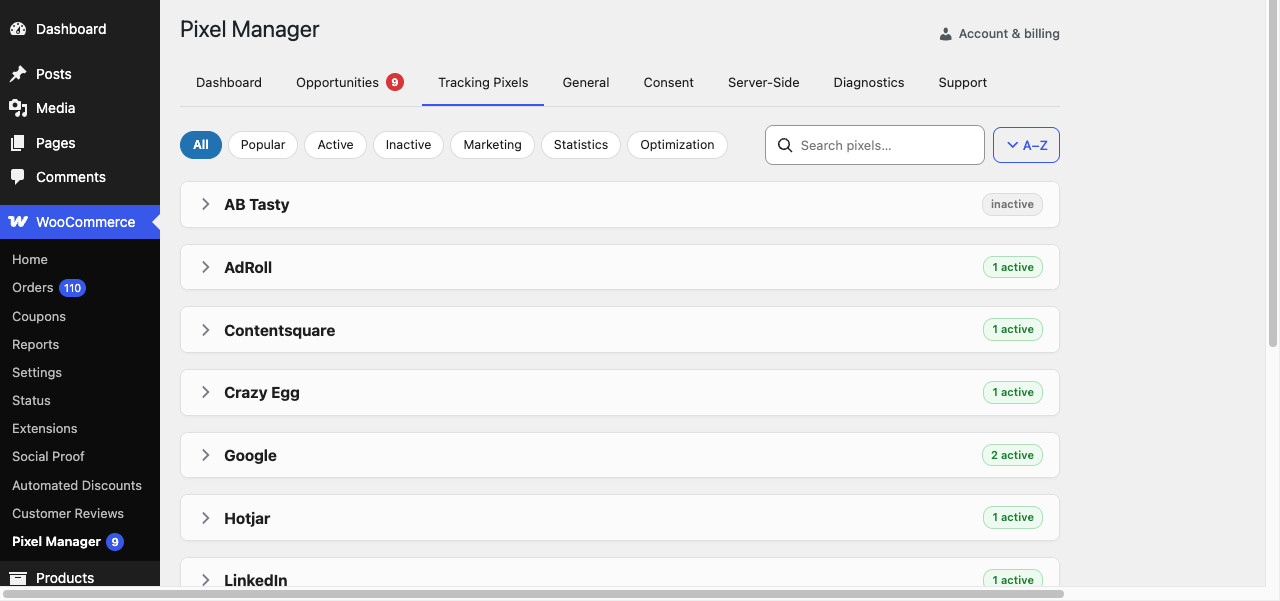Expand the Hotjar row chevron
1280x601 pixels.
coord(205,518)
